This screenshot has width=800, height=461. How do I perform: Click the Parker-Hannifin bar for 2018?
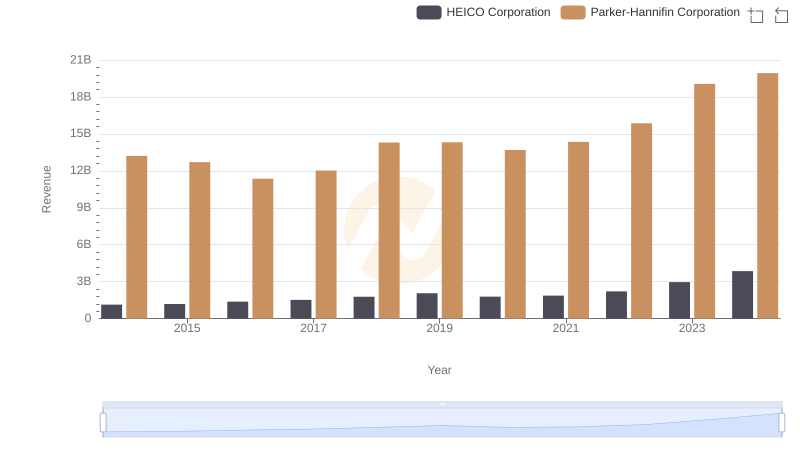[x=389, y=230]
